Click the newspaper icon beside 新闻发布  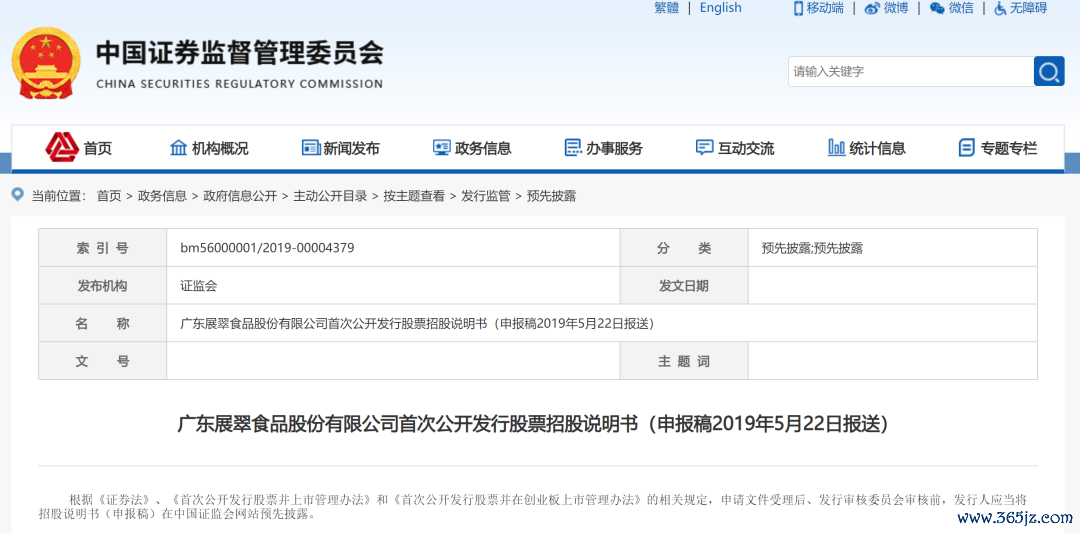tap(311, 147)
